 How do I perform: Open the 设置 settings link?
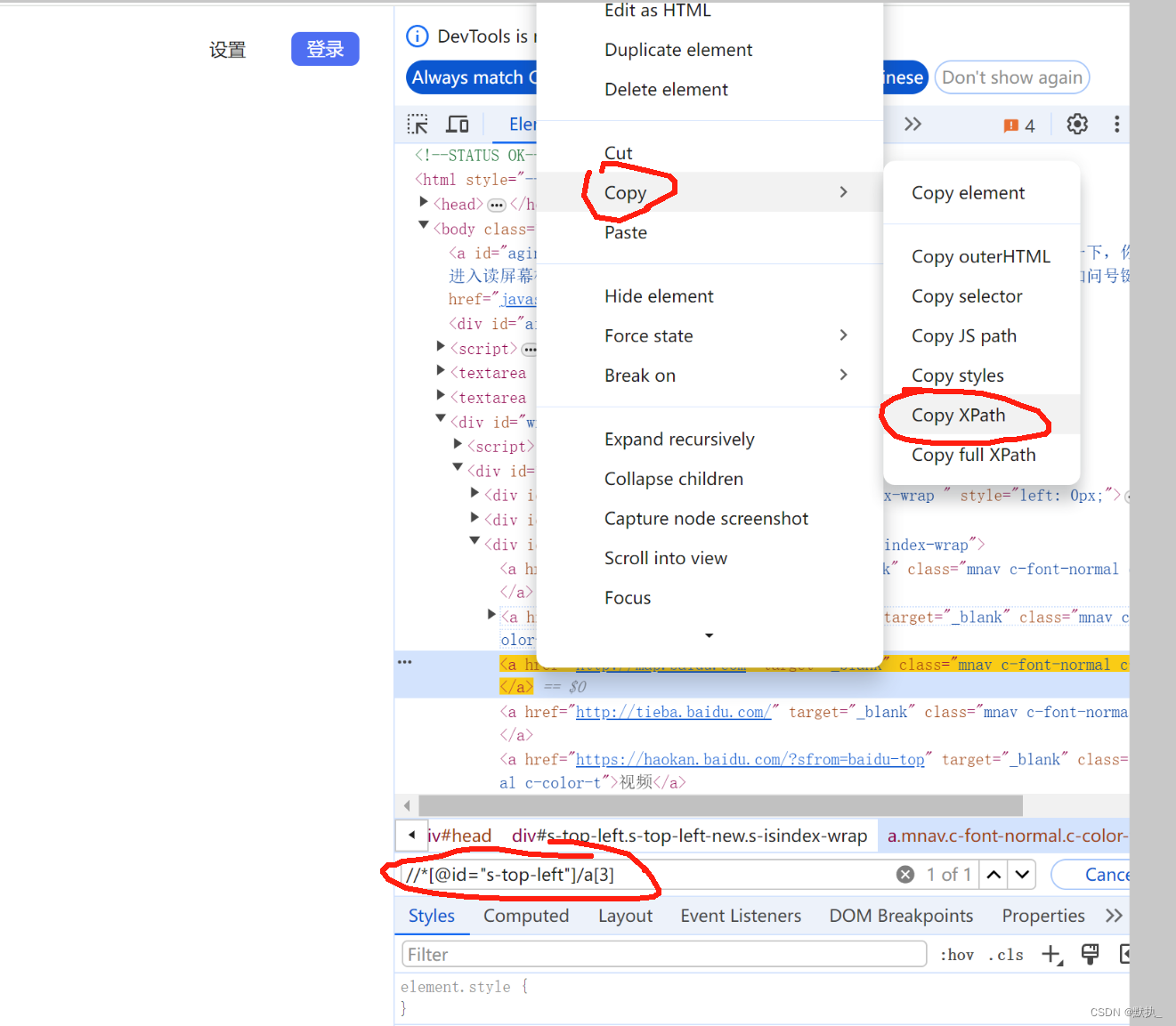227,50
